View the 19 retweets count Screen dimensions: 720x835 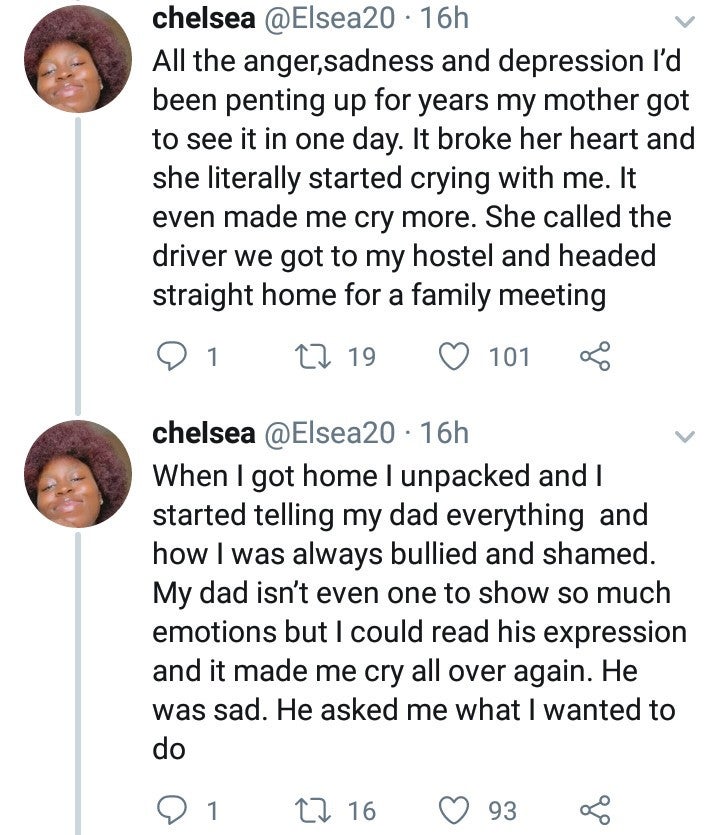click(x=361, y=357)
